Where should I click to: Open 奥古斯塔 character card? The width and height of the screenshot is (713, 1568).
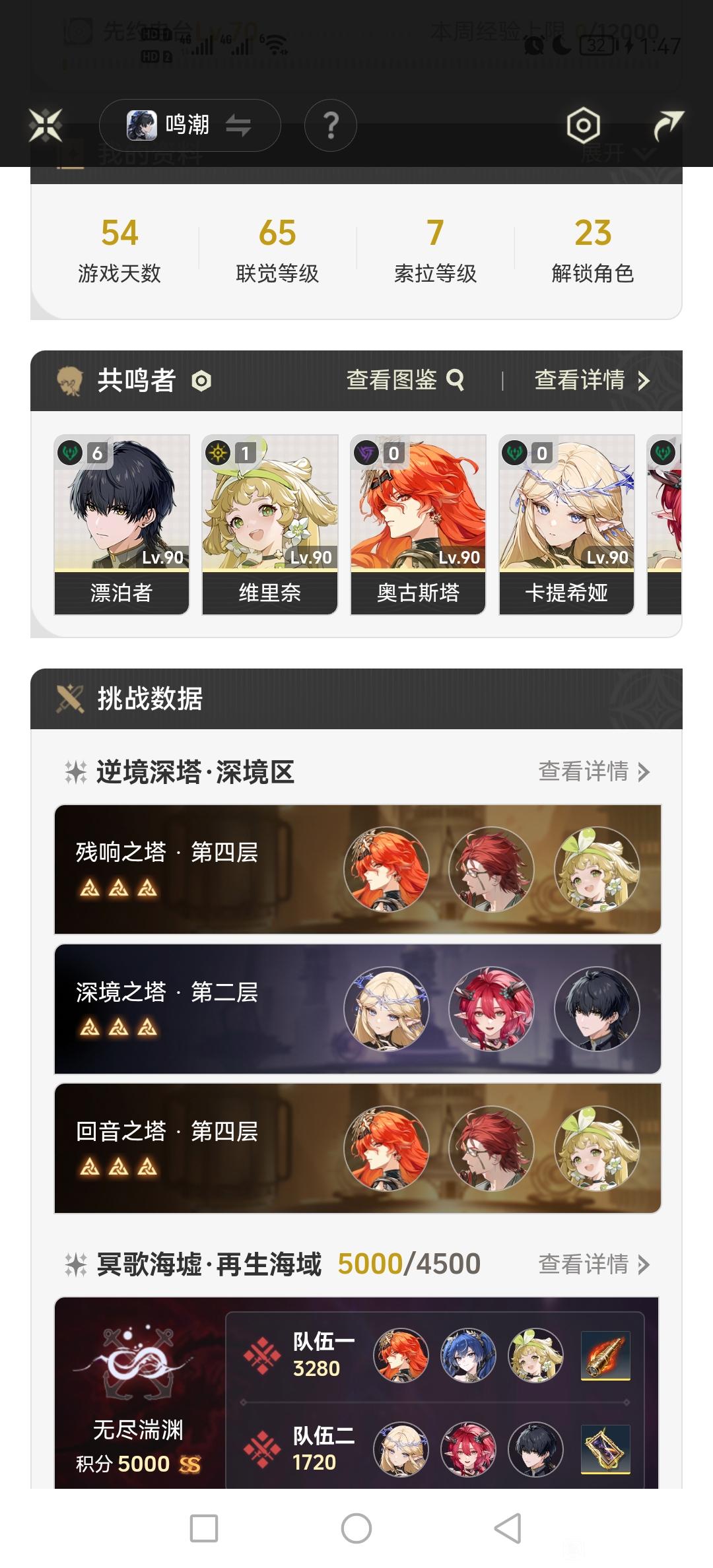tap(418, 525)
